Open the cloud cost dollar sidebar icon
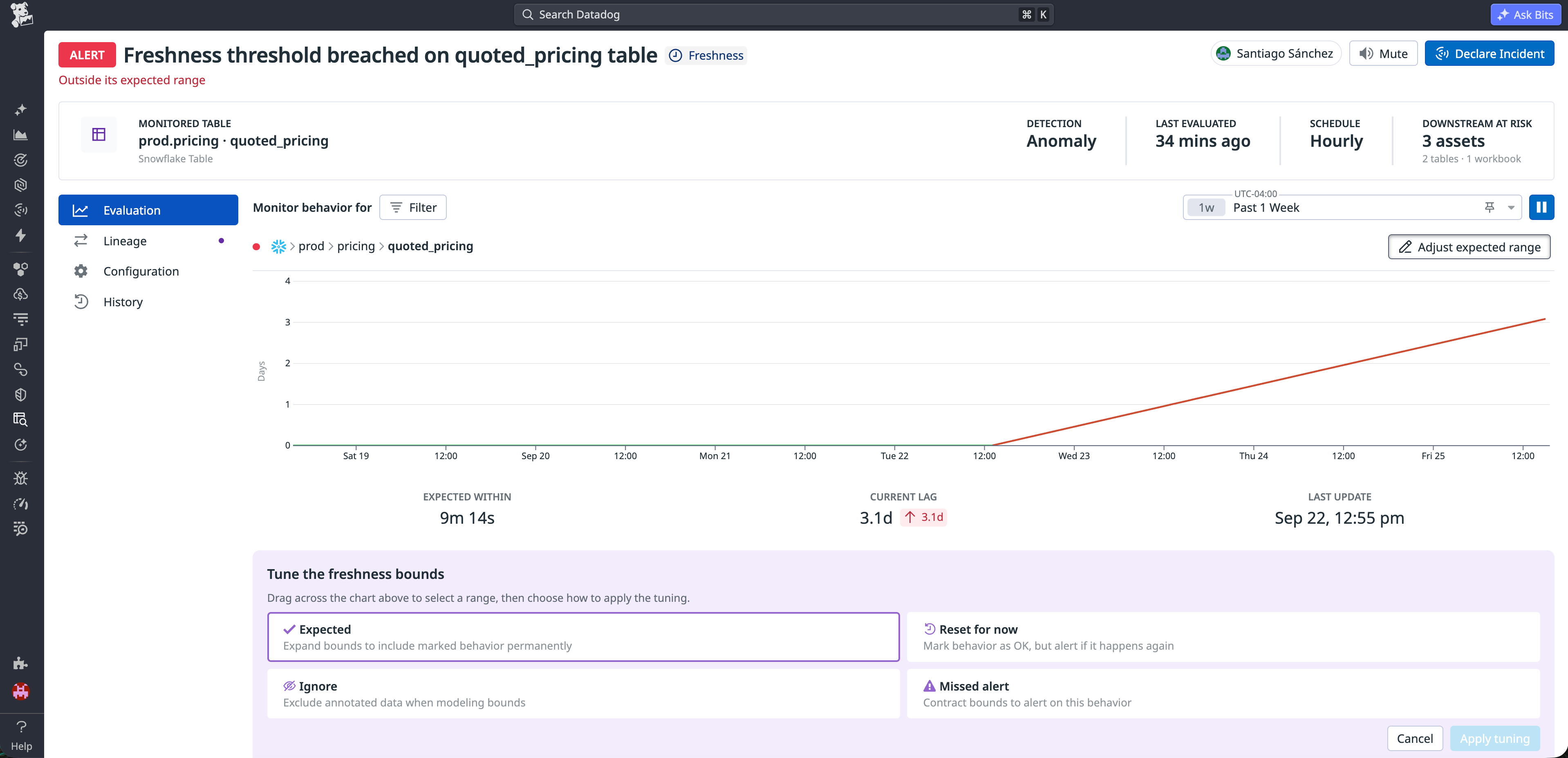1568x758 pixels. coord(21,294)
